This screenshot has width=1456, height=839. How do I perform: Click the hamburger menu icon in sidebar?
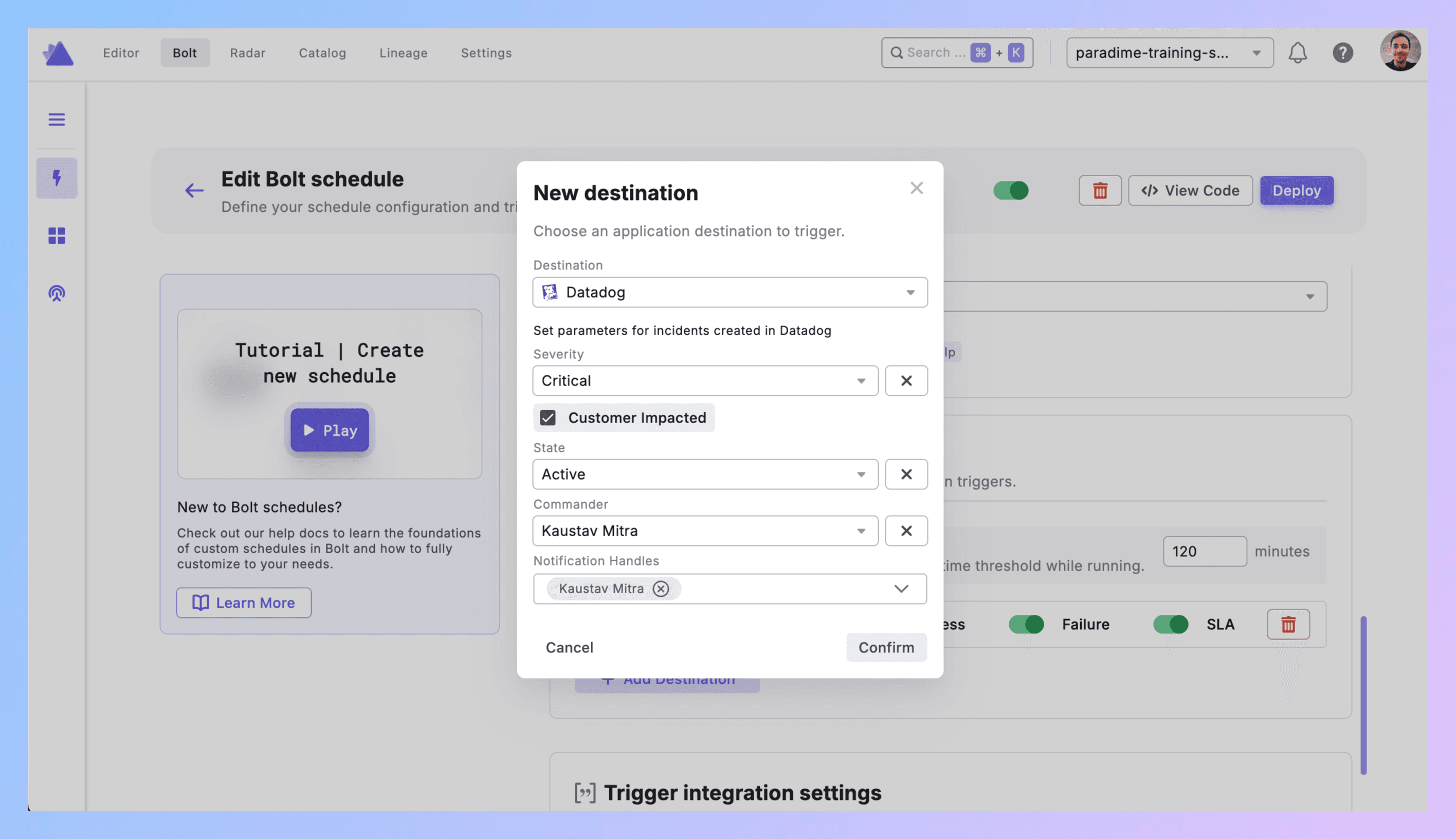(x=57, y=119)
